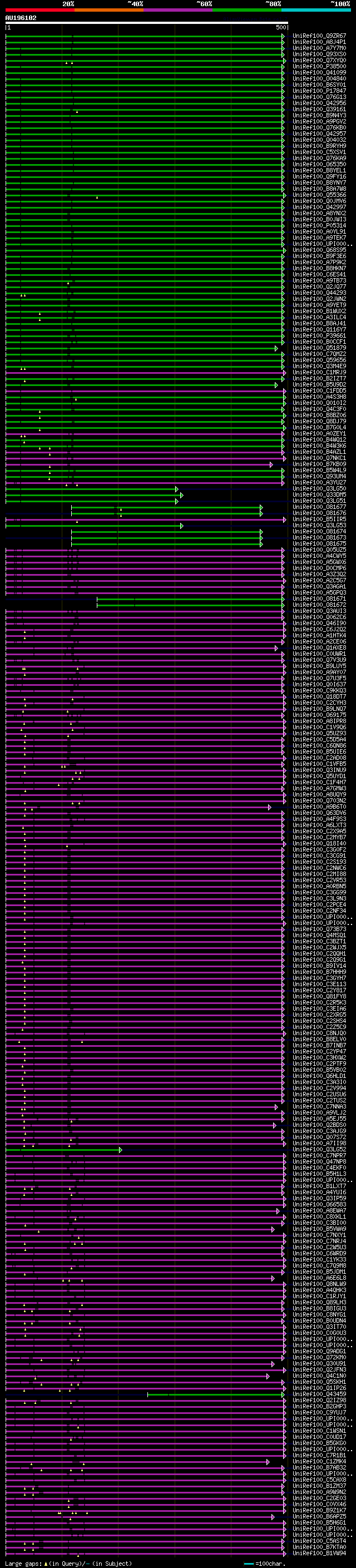Open the UniRef100_Q41099 hit label
This screenshot has height=1568, width=356.
pyautogui.click(x=319, y=72)
